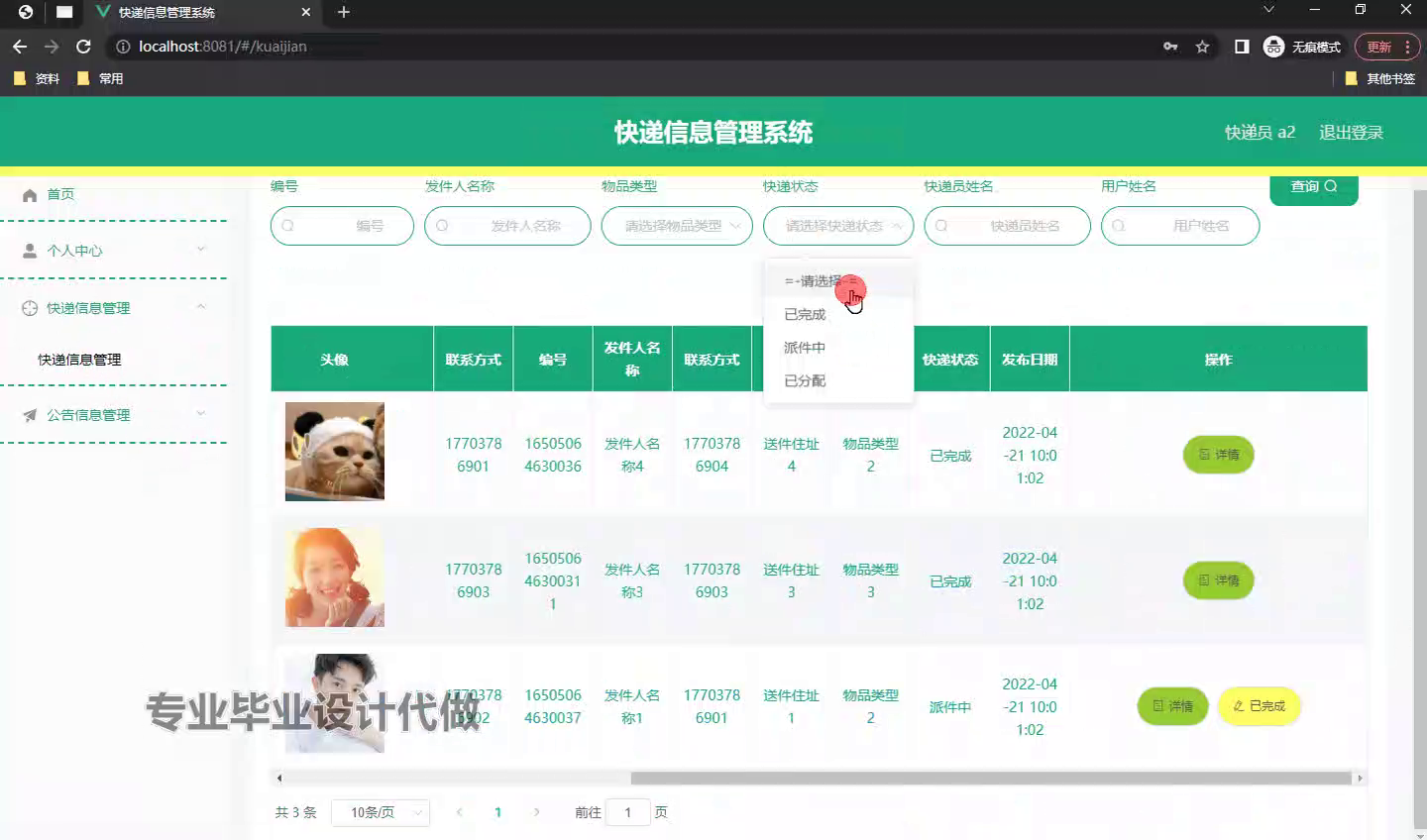Click the 前往 page number input
The width and height of the screenshot is (1427, 840).
[x=627, y=812]
